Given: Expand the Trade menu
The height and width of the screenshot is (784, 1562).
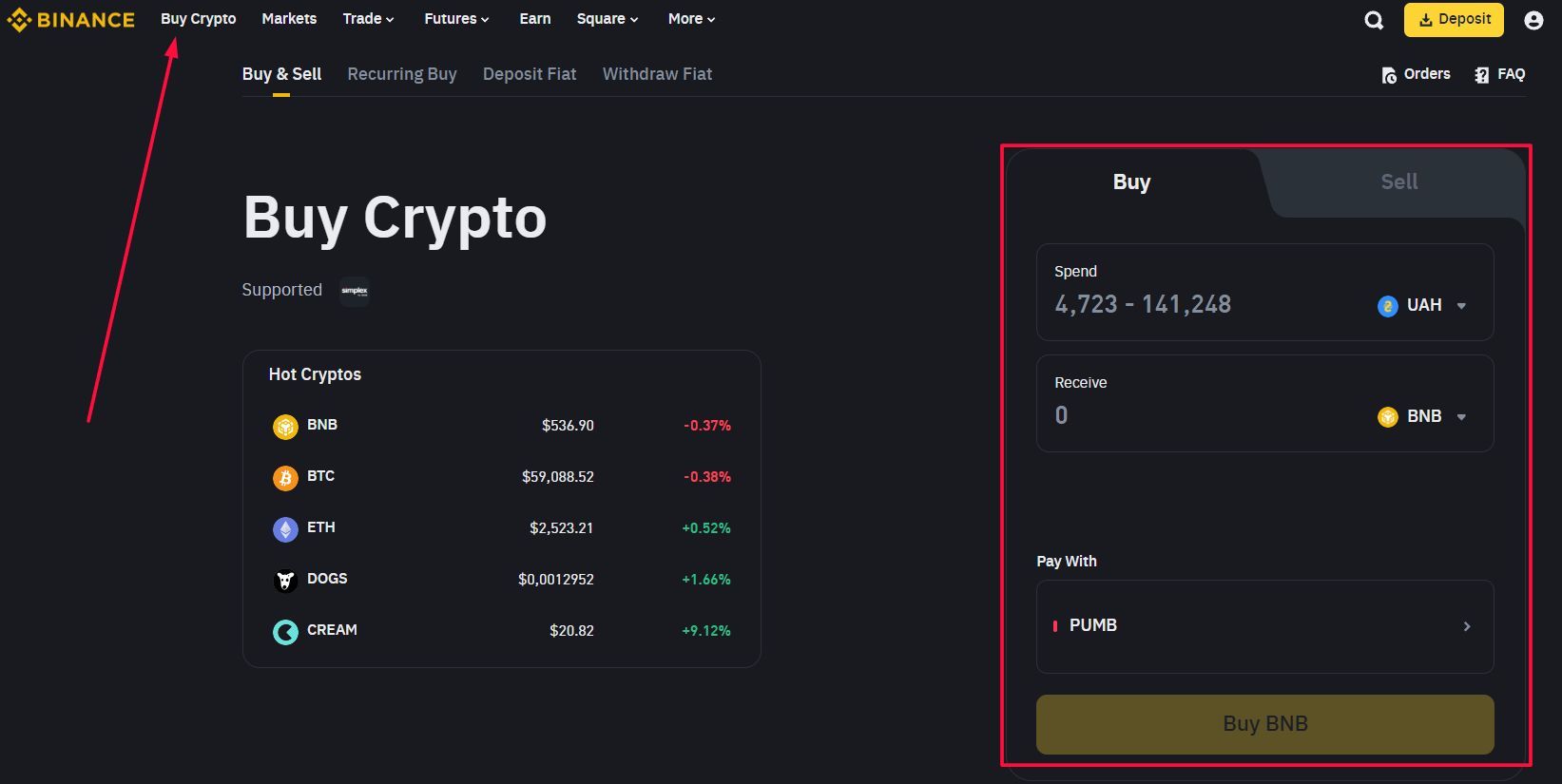Looking at the screenshot, I should [368, 19].
